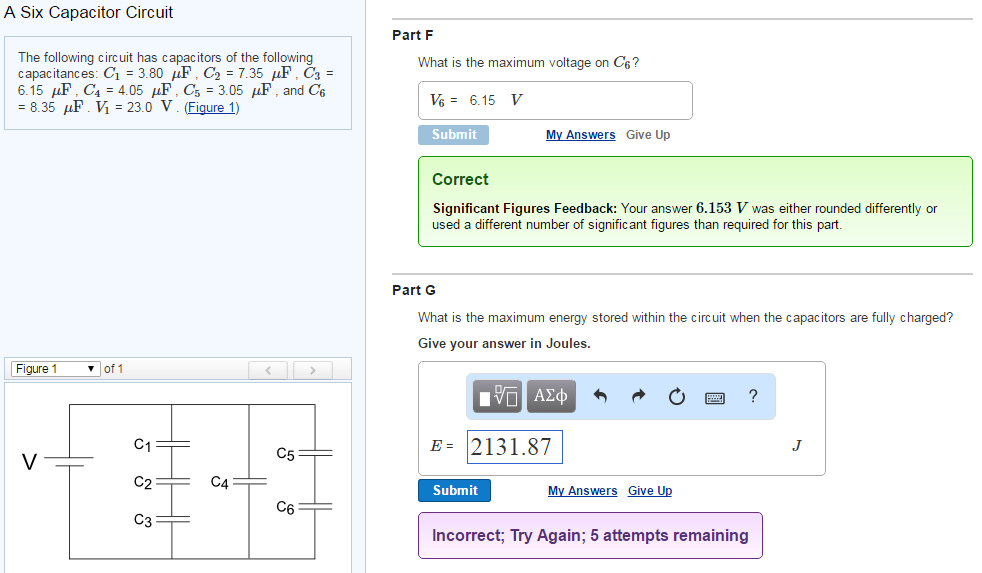This screenshot has height=573, width=982.
Task: Go to the previous figure arrow
Action: pyautogui.click(x=269, y=370)
